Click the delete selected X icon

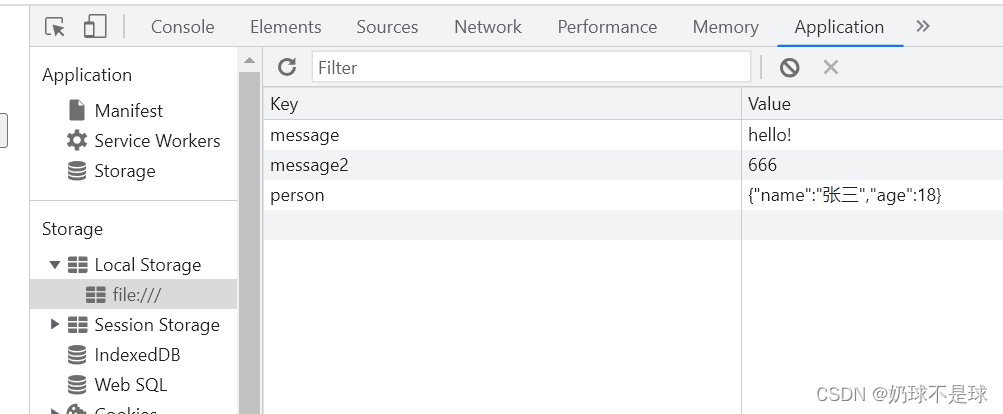point(830,67)
